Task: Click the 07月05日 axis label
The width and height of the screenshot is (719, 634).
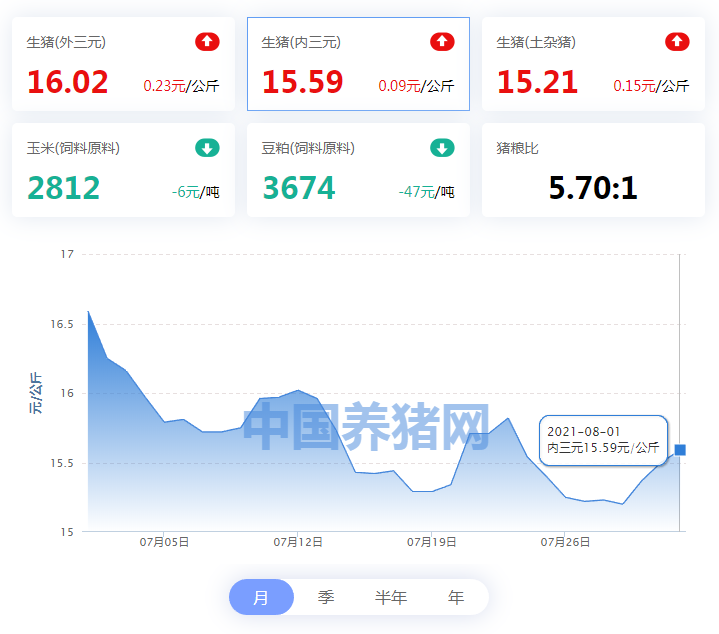Action: 164,542
